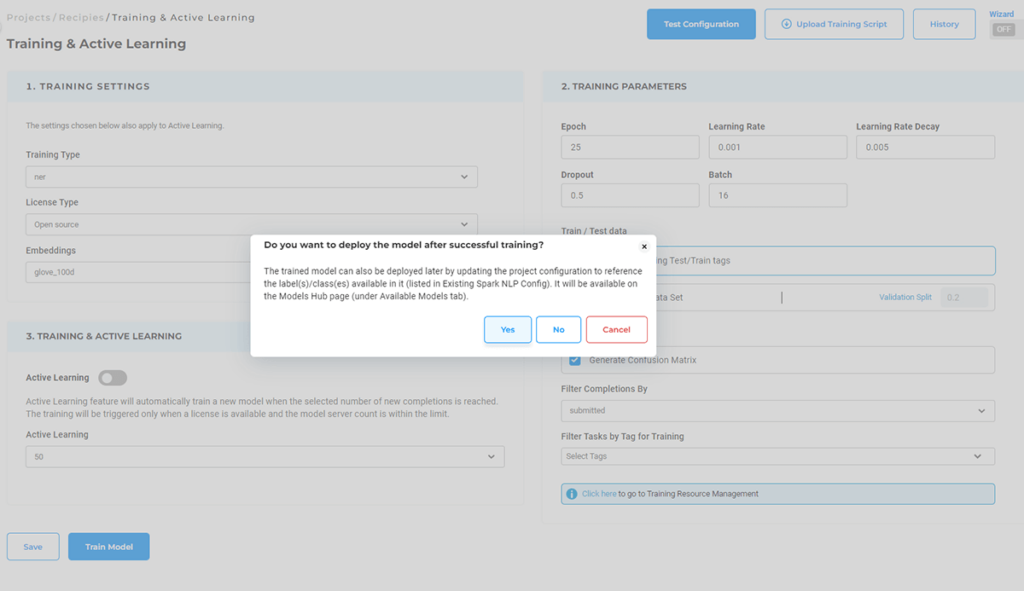Open the History page

tap(944, 24)
